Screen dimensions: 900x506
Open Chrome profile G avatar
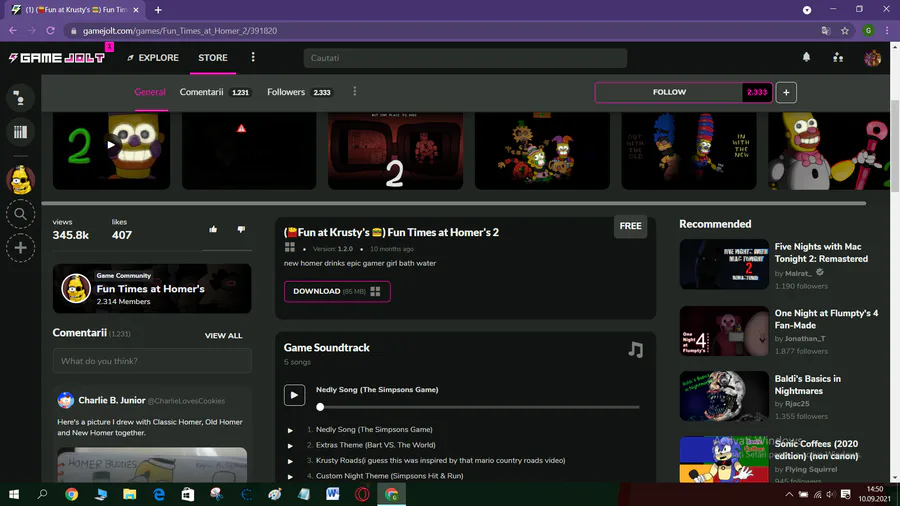pos(868,31)
